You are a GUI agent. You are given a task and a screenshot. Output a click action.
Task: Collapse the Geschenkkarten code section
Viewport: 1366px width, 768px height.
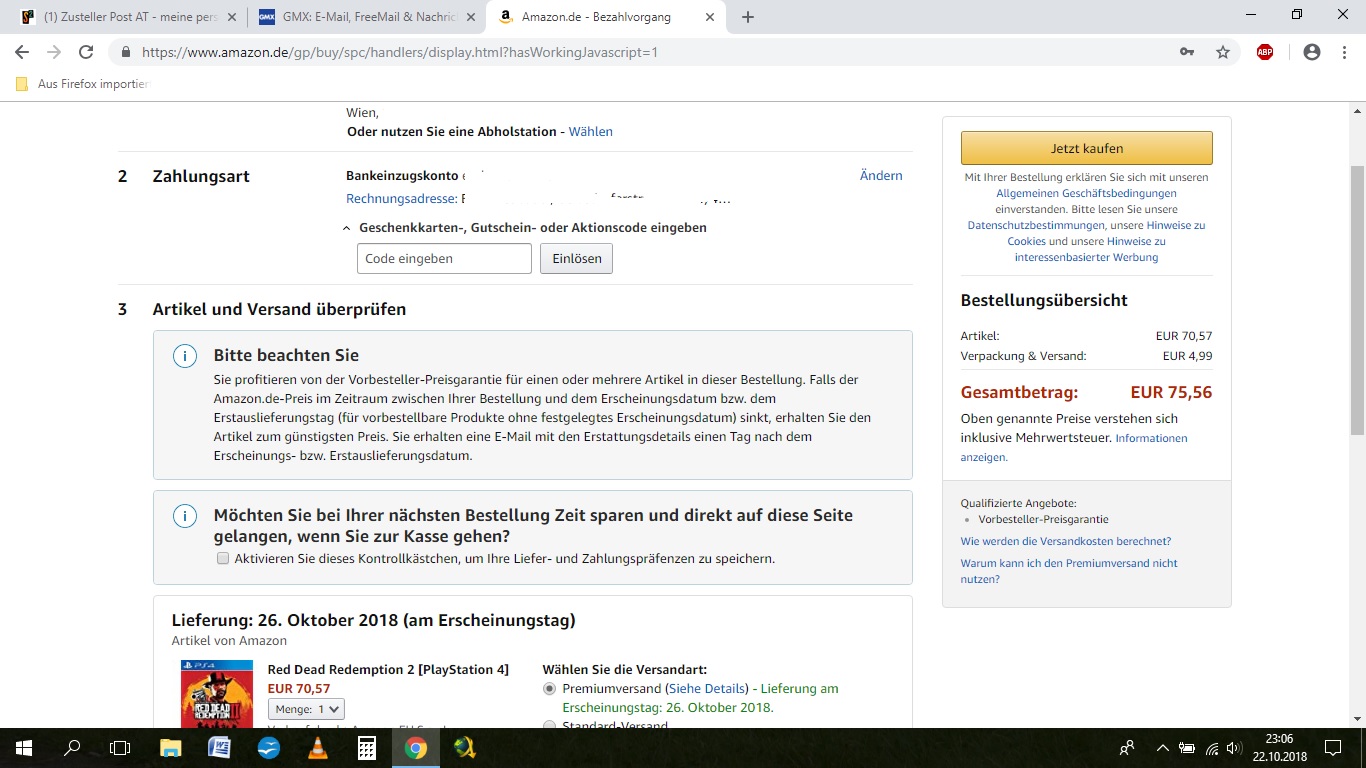click(x=347, y=228)
